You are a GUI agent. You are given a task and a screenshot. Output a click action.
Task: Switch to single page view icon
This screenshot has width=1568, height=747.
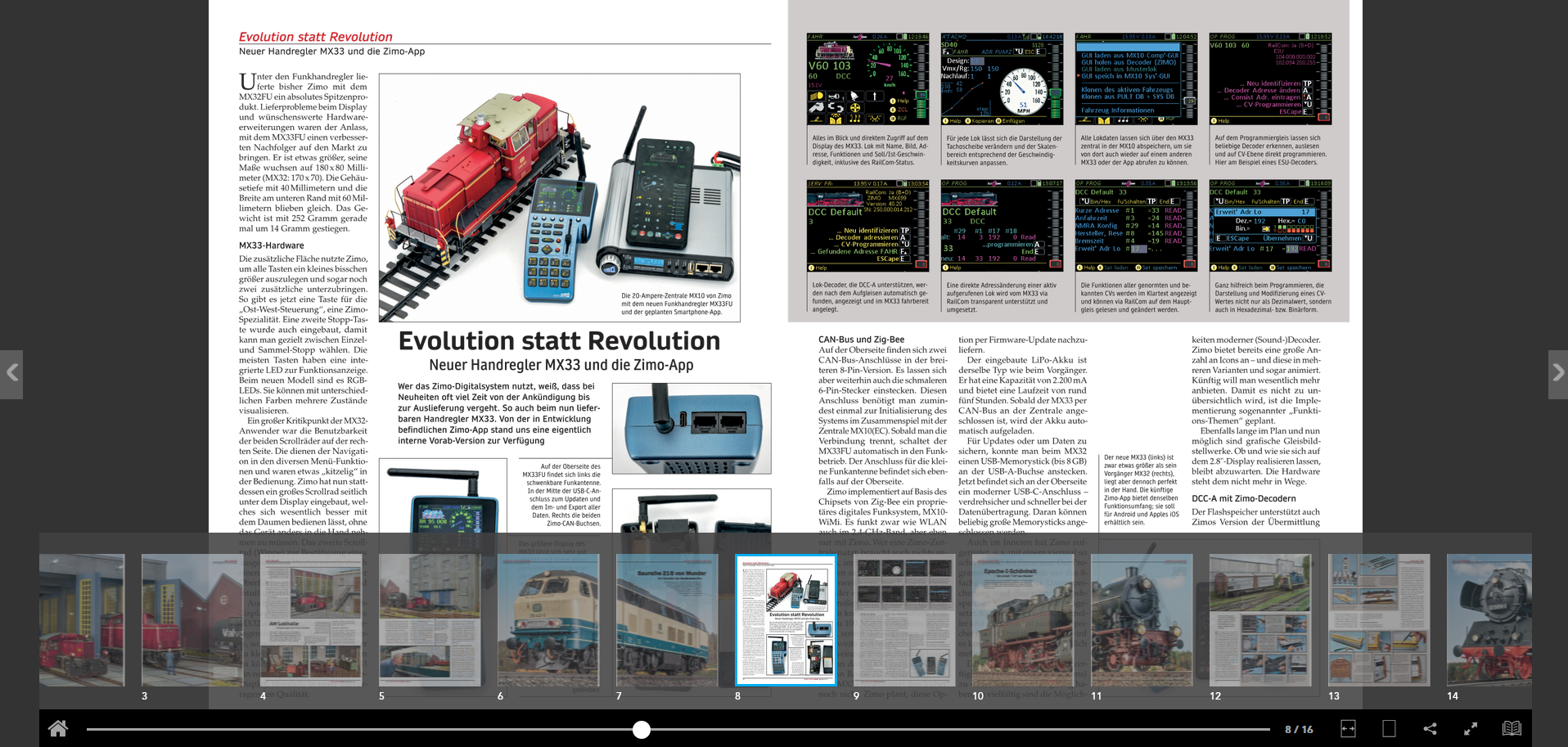click(x=1389, y=728)
